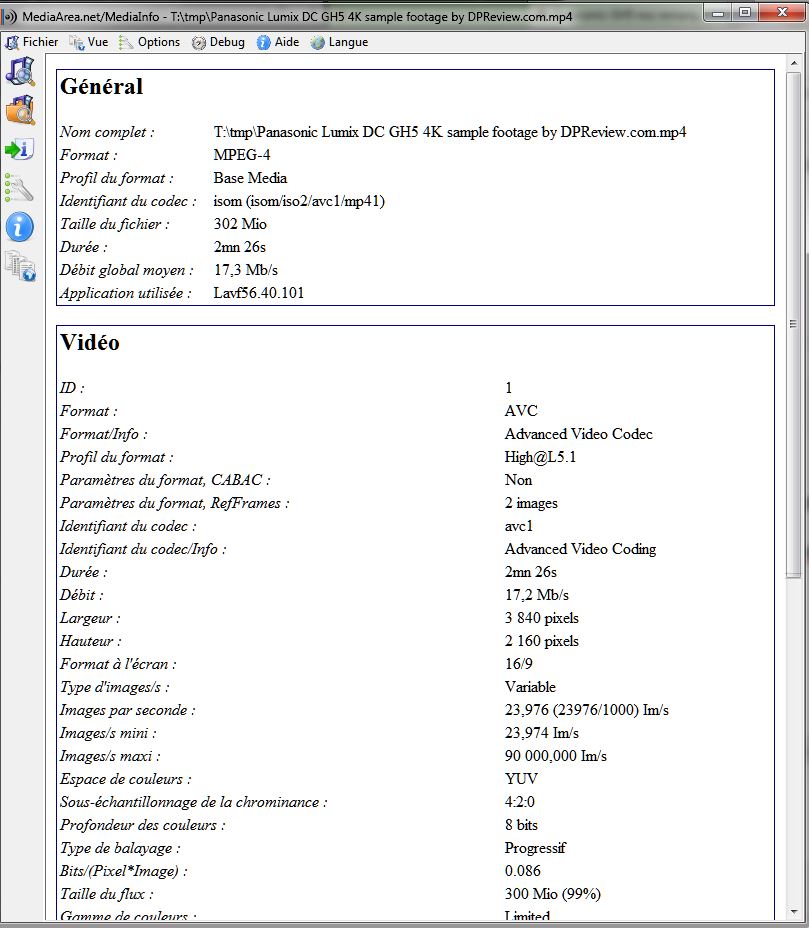Select the Progressif scan type value

pyautogui.click(x=535, y=848)
